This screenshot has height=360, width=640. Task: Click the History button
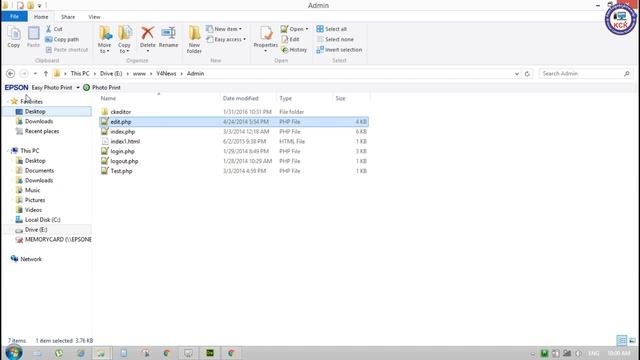click(294, 49)
